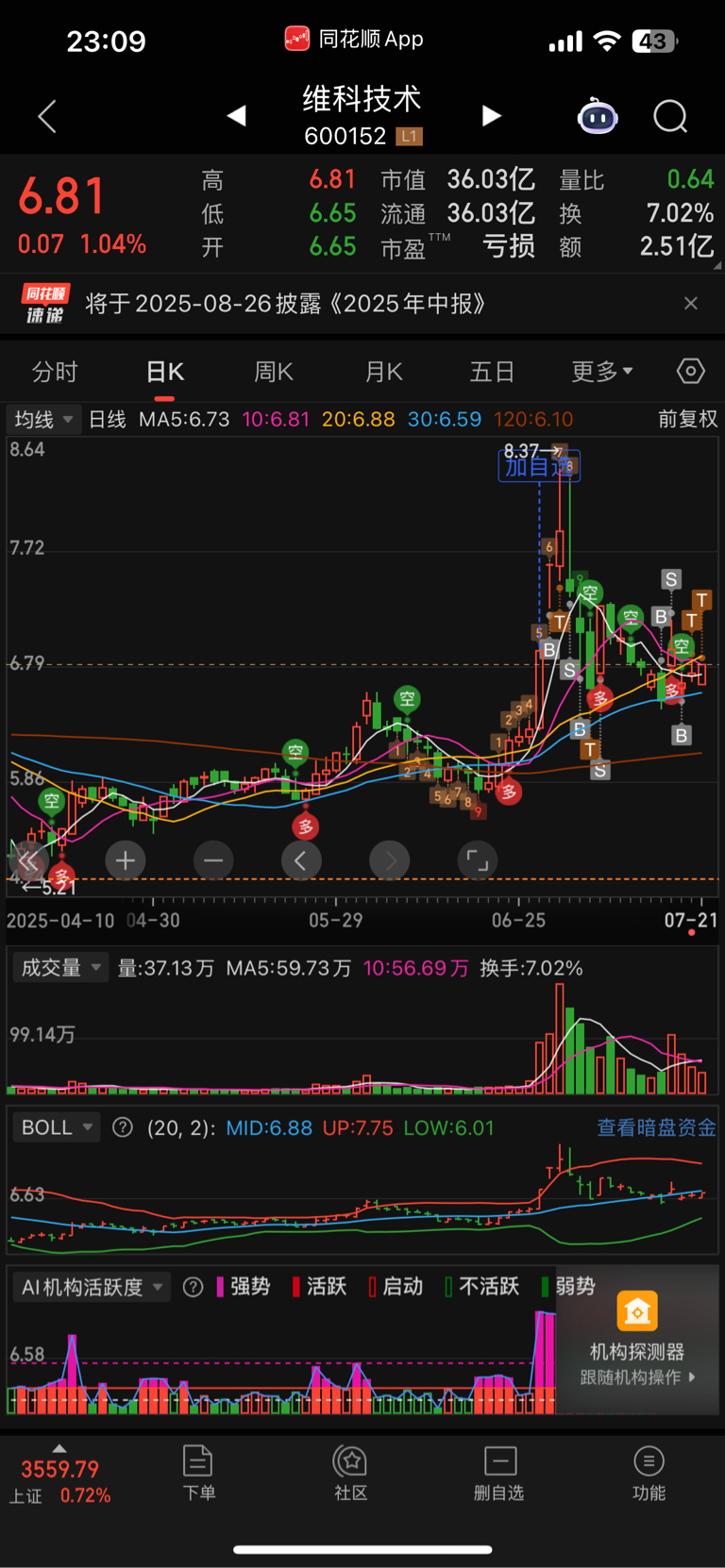This screenshot has height=1568, width=725.
Task: Enter fullscreen landscape chart mode
Action: click(478, 860)
